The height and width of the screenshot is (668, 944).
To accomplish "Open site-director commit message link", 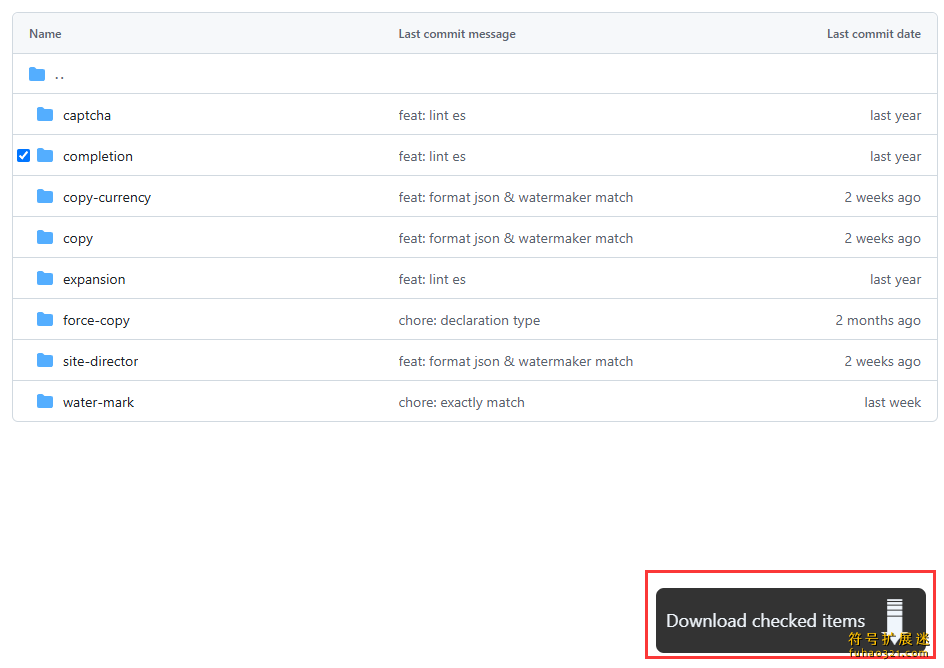I will (x=515, y=361).
